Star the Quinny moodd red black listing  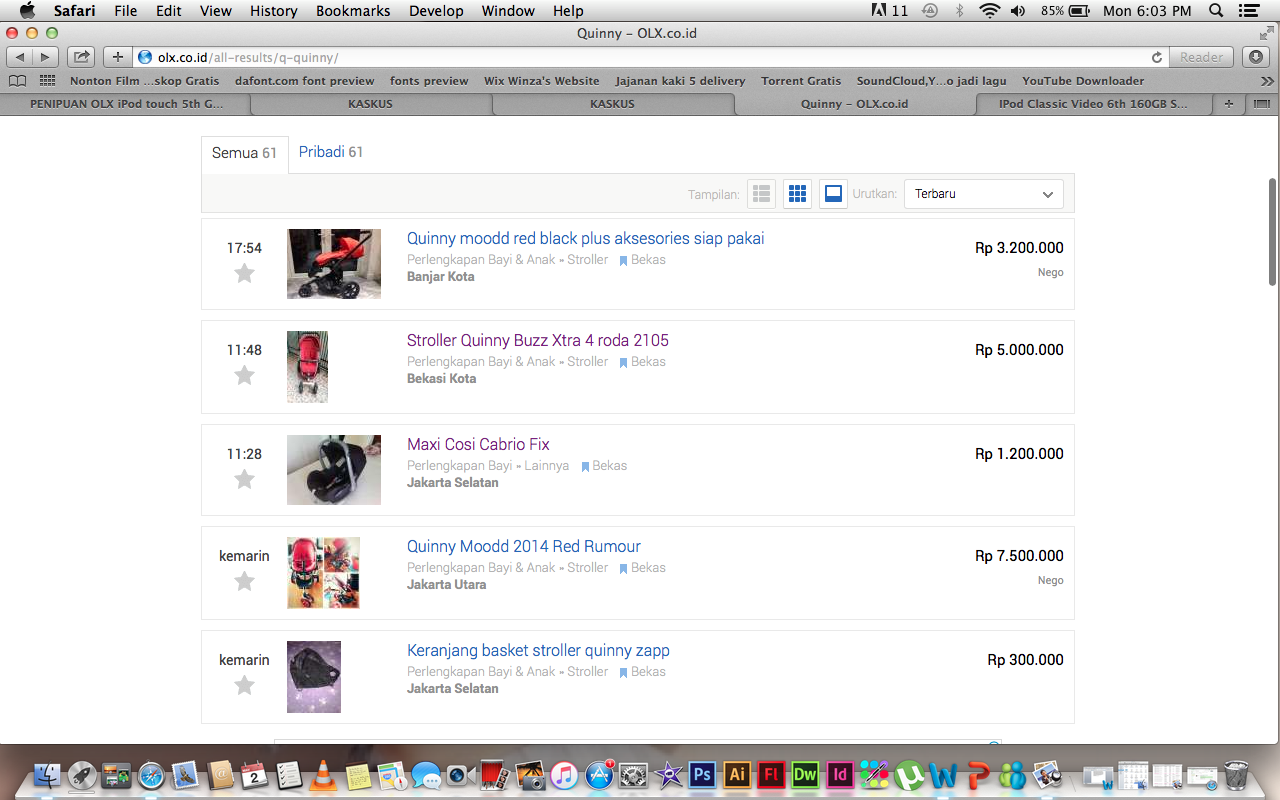(x=244, y=273)
